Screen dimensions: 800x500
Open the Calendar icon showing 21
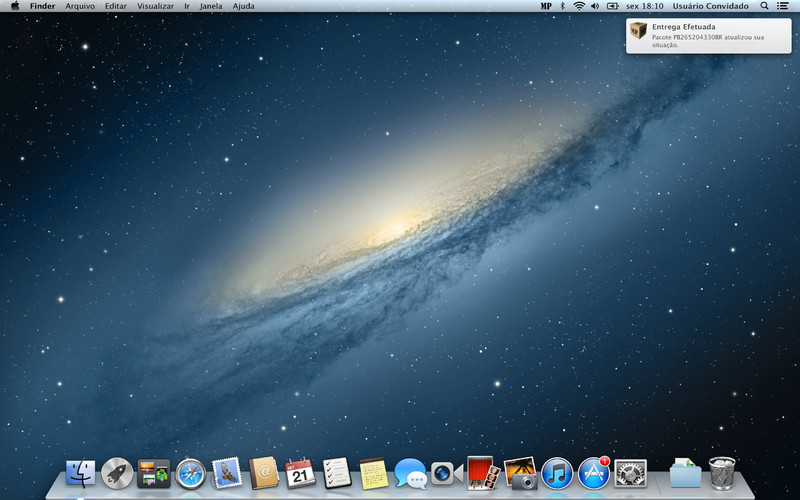tap(300, 473)
